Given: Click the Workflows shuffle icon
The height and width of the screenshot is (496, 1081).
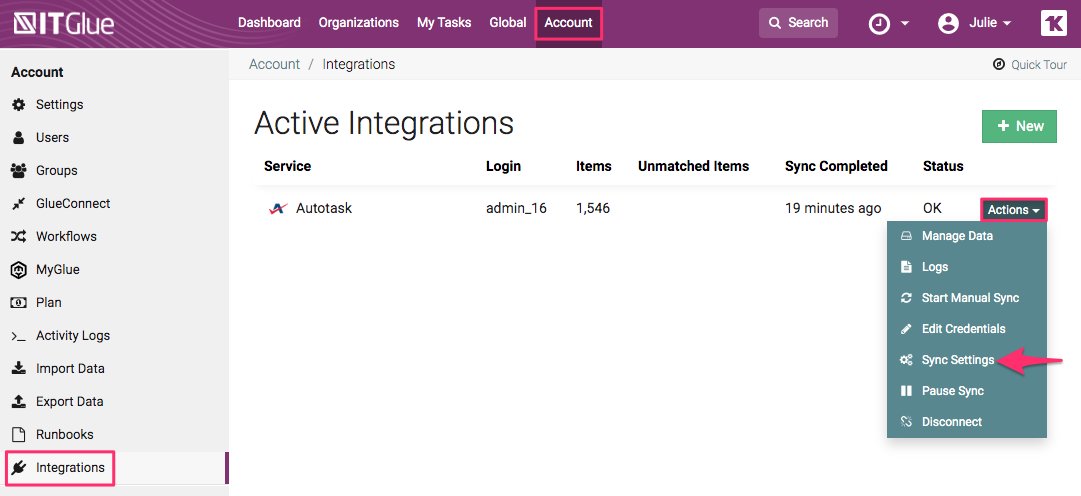Looking at the screenshot, I should click(19, 237).
